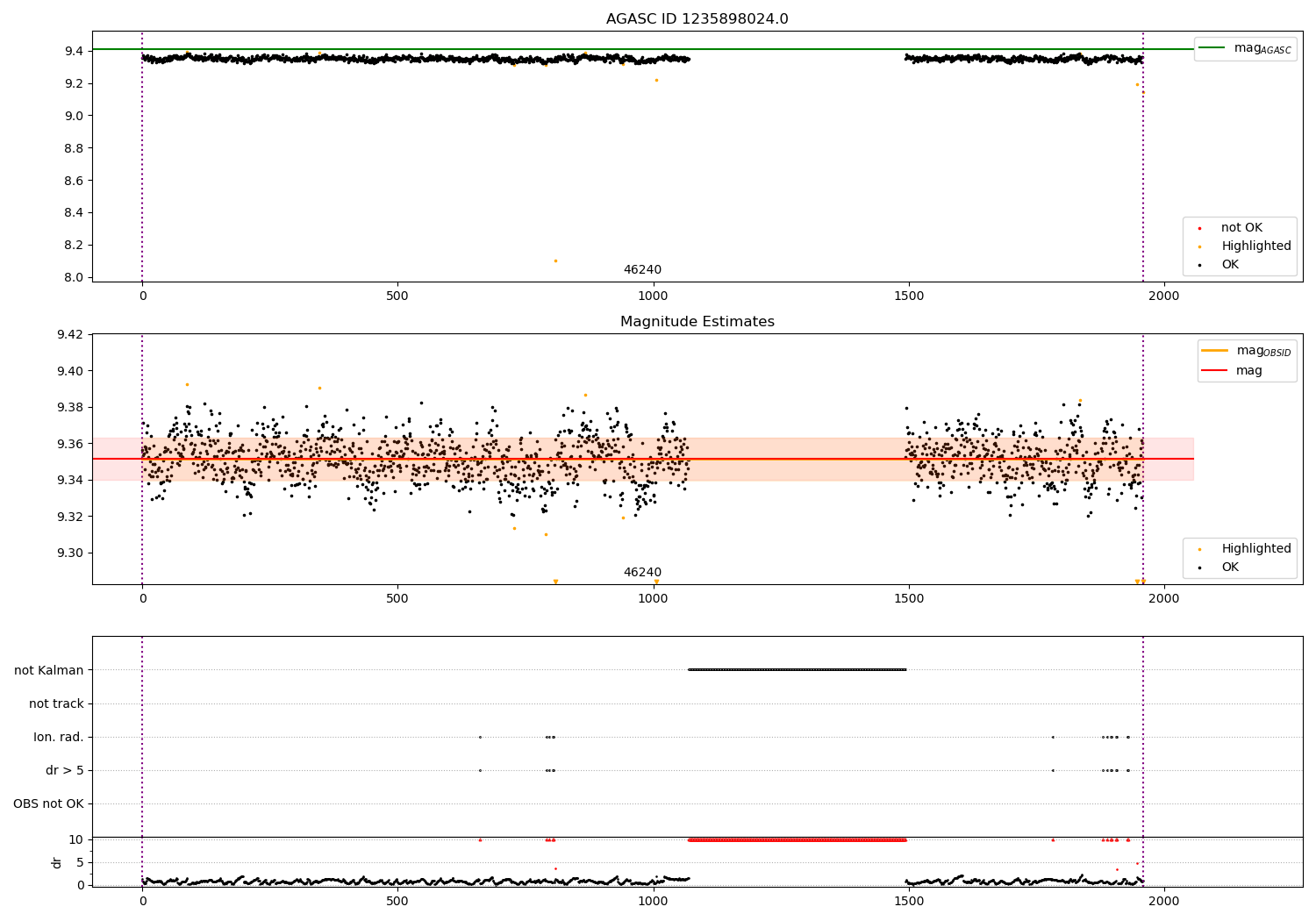Click the 'dr' y-axis label in bottom plot
Viewport: 1316px width, 921px height.
(57, 862)
